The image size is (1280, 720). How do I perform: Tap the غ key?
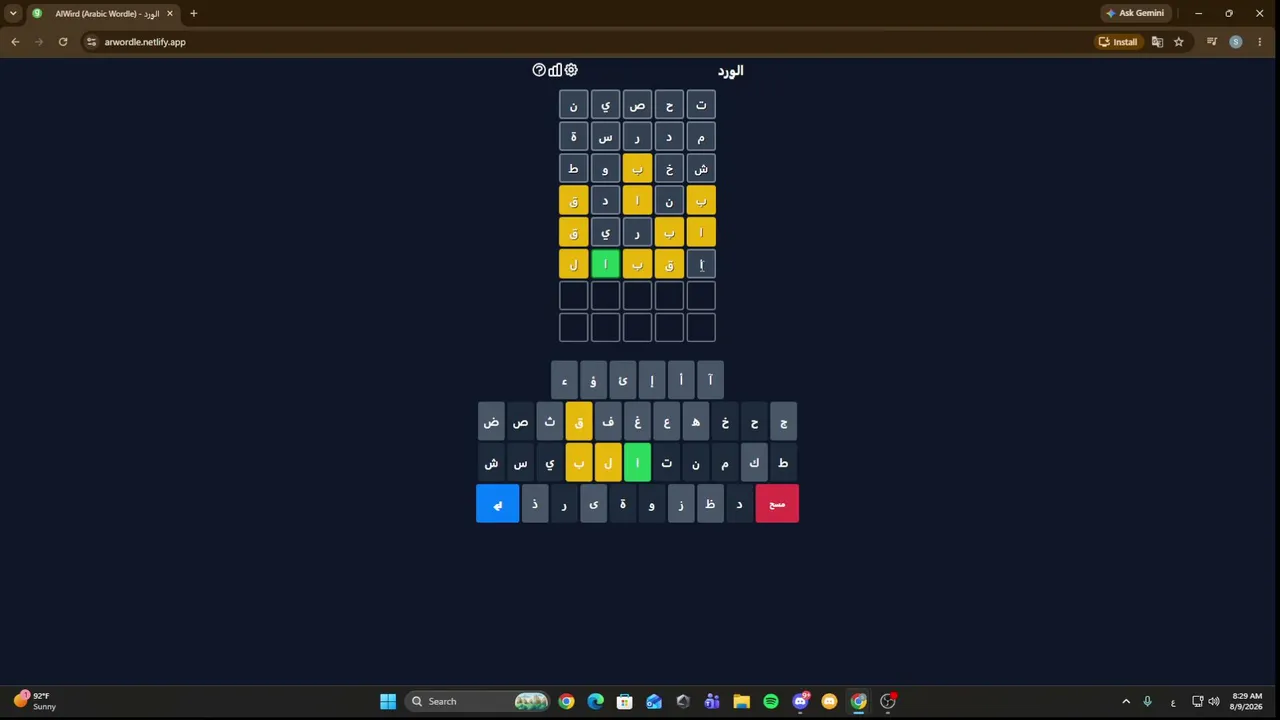click(x=637, y=422)
